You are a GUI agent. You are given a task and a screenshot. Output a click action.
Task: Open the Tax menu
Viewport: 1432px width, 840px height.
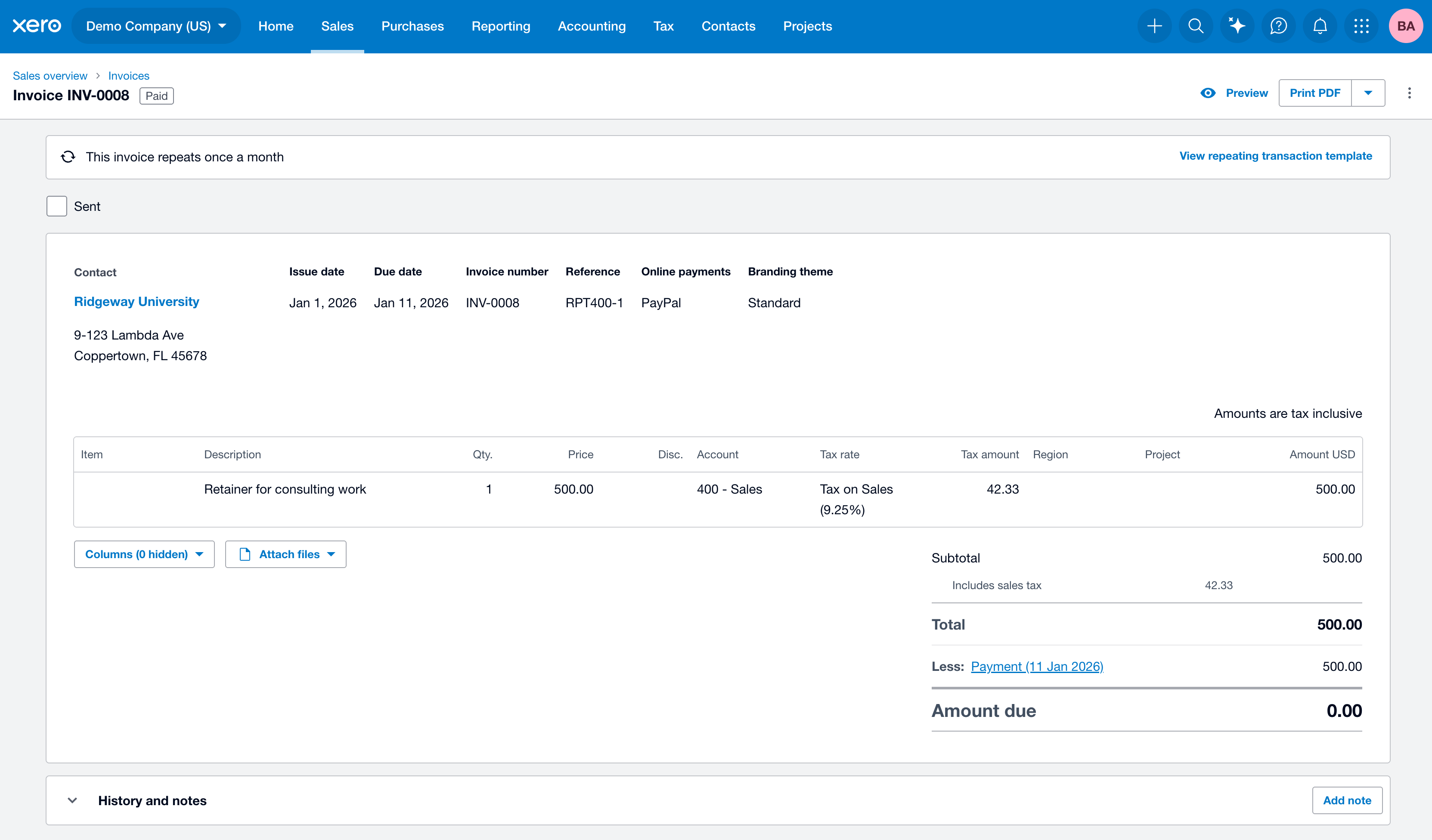[663, 26]
